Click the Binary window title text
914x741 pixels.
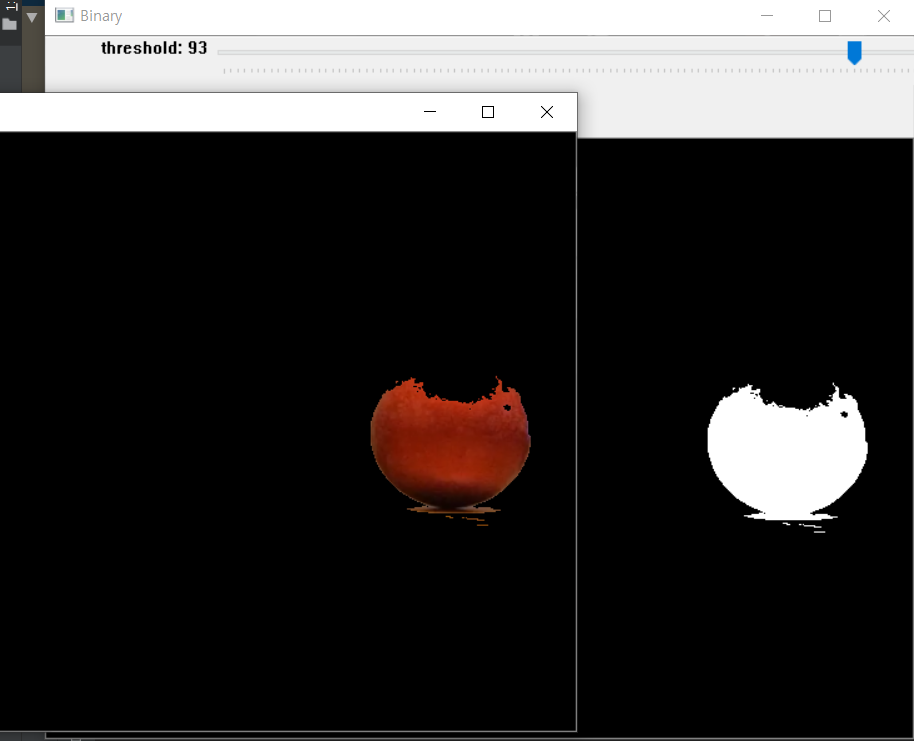101,16
